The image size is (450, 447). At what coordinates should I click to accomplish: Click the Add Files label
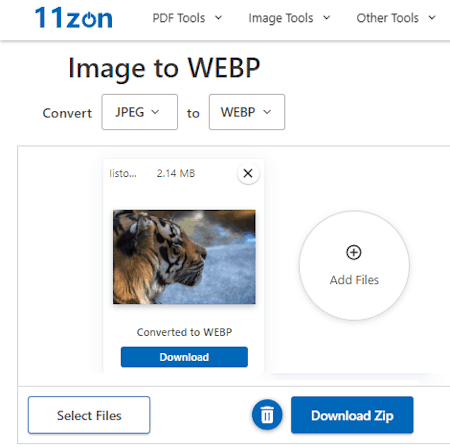(x=354, y=280)
